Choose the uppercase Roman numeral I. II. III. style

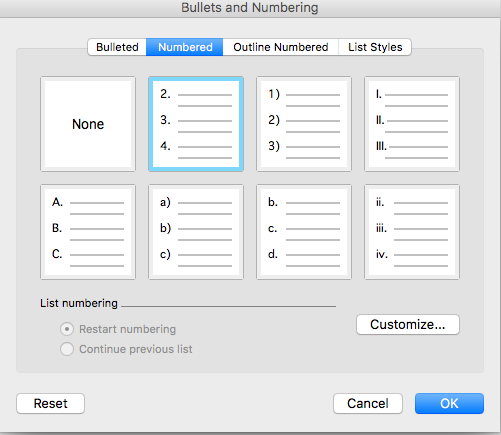(412, 124)
